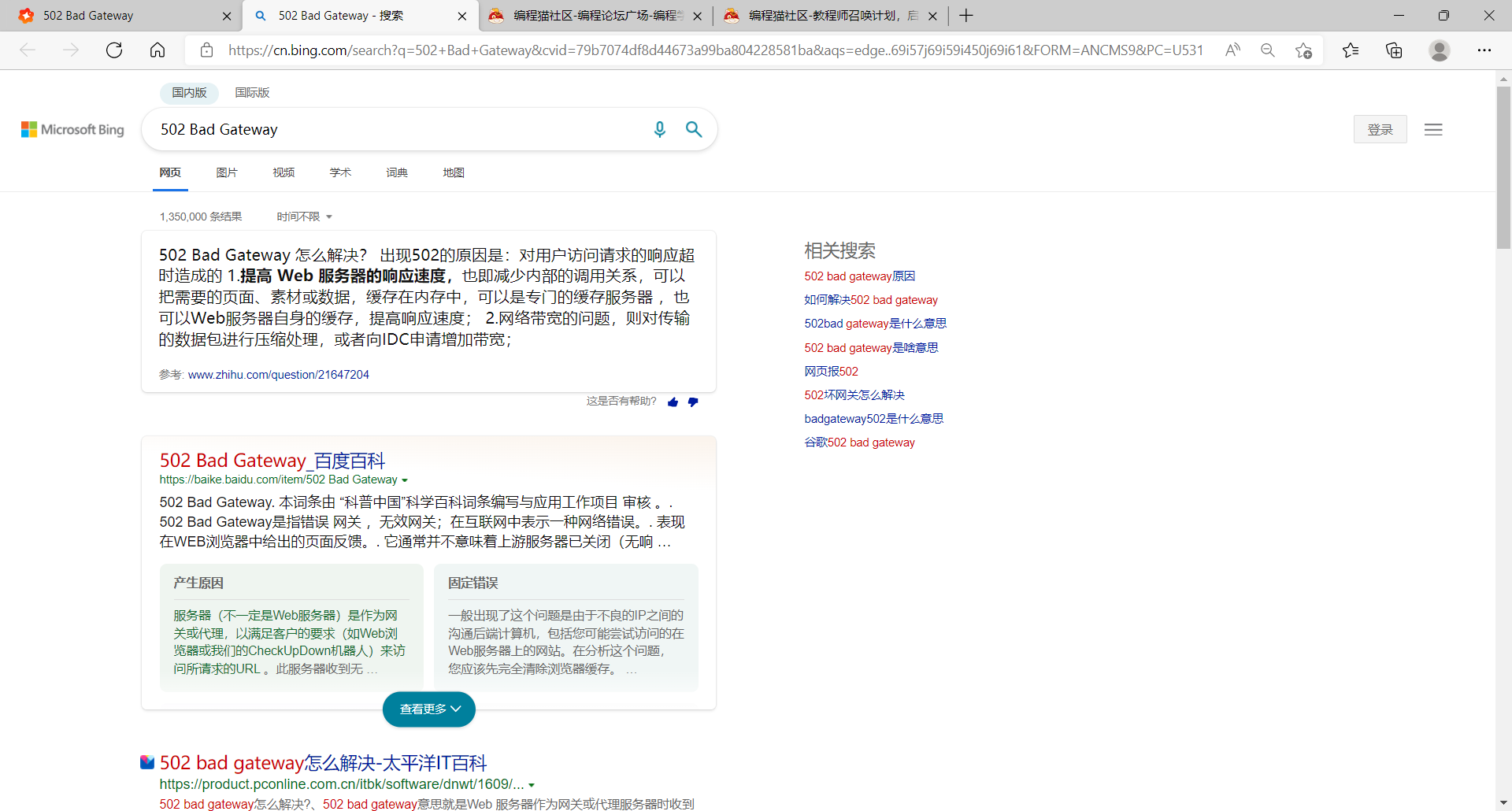Close the 编程猫社区-编程论坛广场 tab
Image resolution: width=1512 pixels, height=811 pixels.
[x=697, y=16]
